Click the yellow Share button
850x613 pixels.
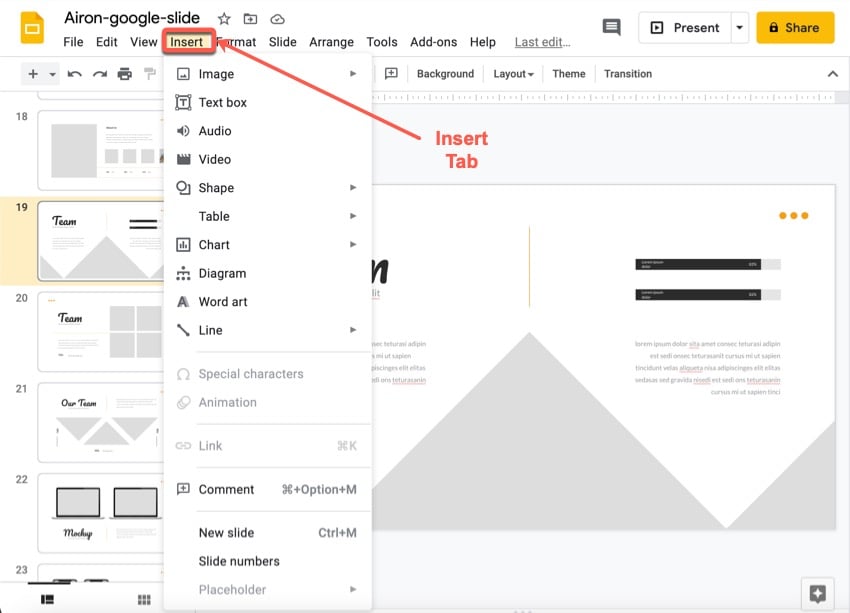tap(795, 28)
